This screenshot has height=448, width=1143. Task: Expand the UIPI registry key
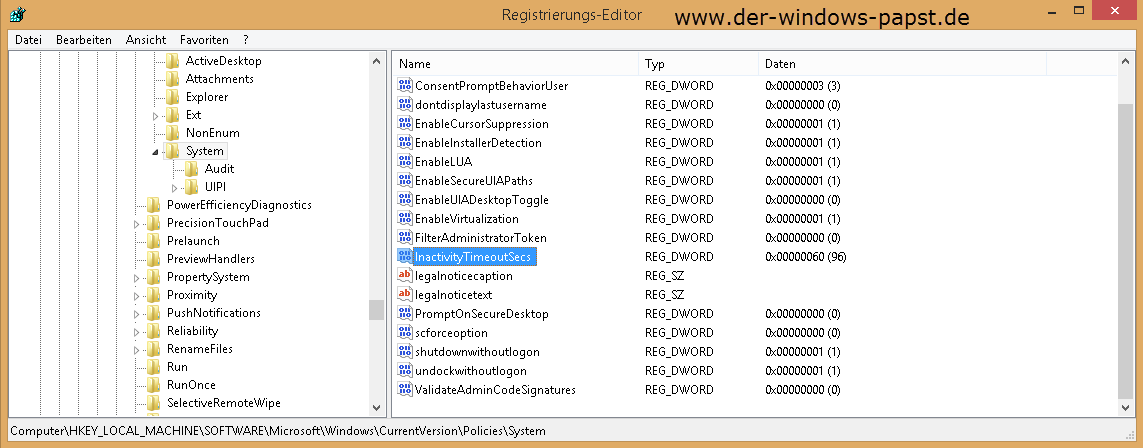[x=174, y=188]
